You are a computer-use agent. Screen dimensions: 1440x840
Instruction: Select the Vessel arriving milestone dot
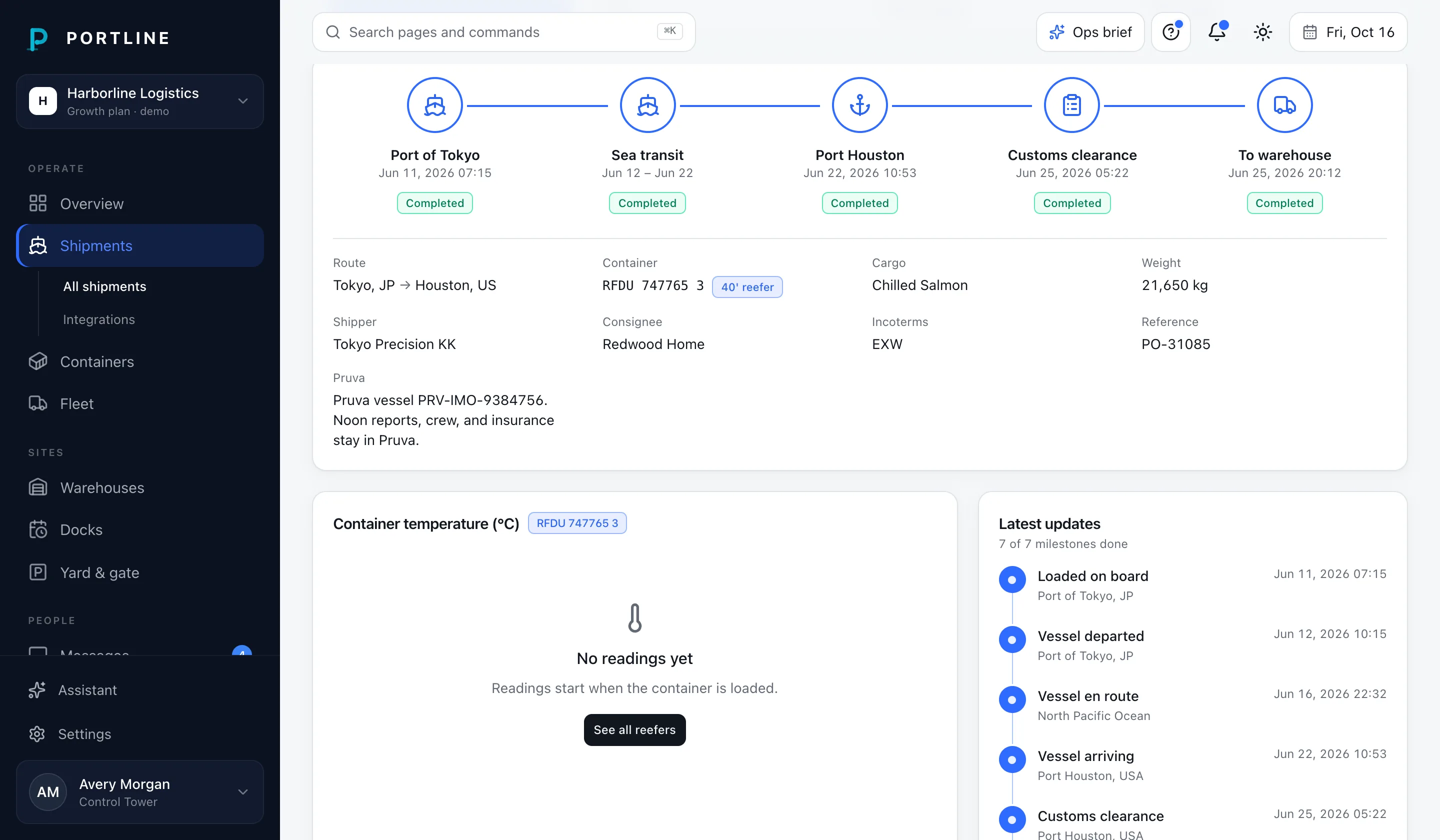(1012, 760)
